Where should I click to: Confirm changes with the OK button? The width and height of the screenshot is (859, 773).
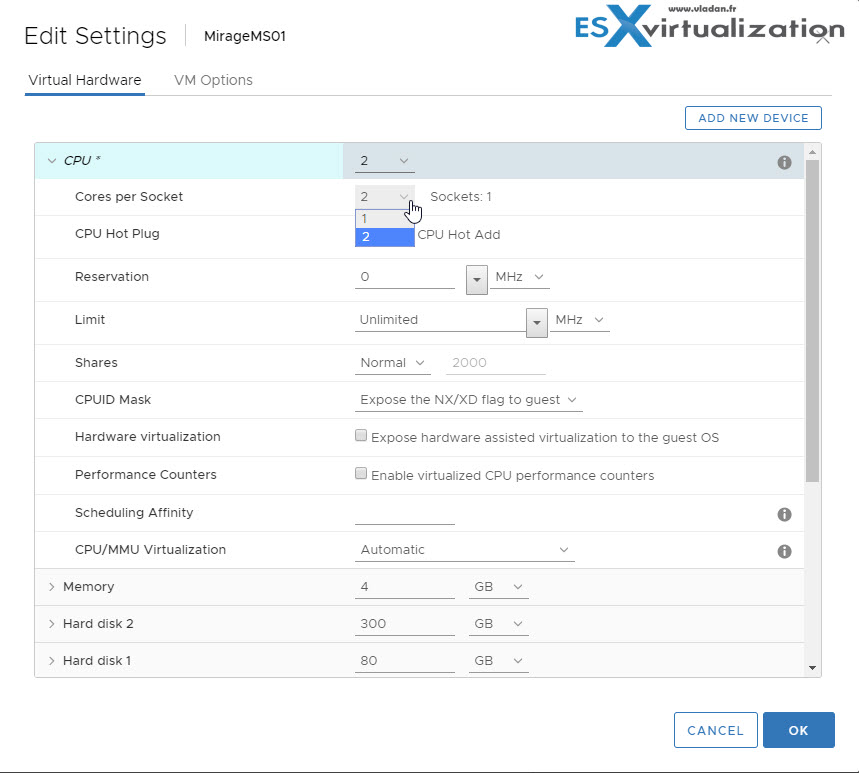coord(798,730)
